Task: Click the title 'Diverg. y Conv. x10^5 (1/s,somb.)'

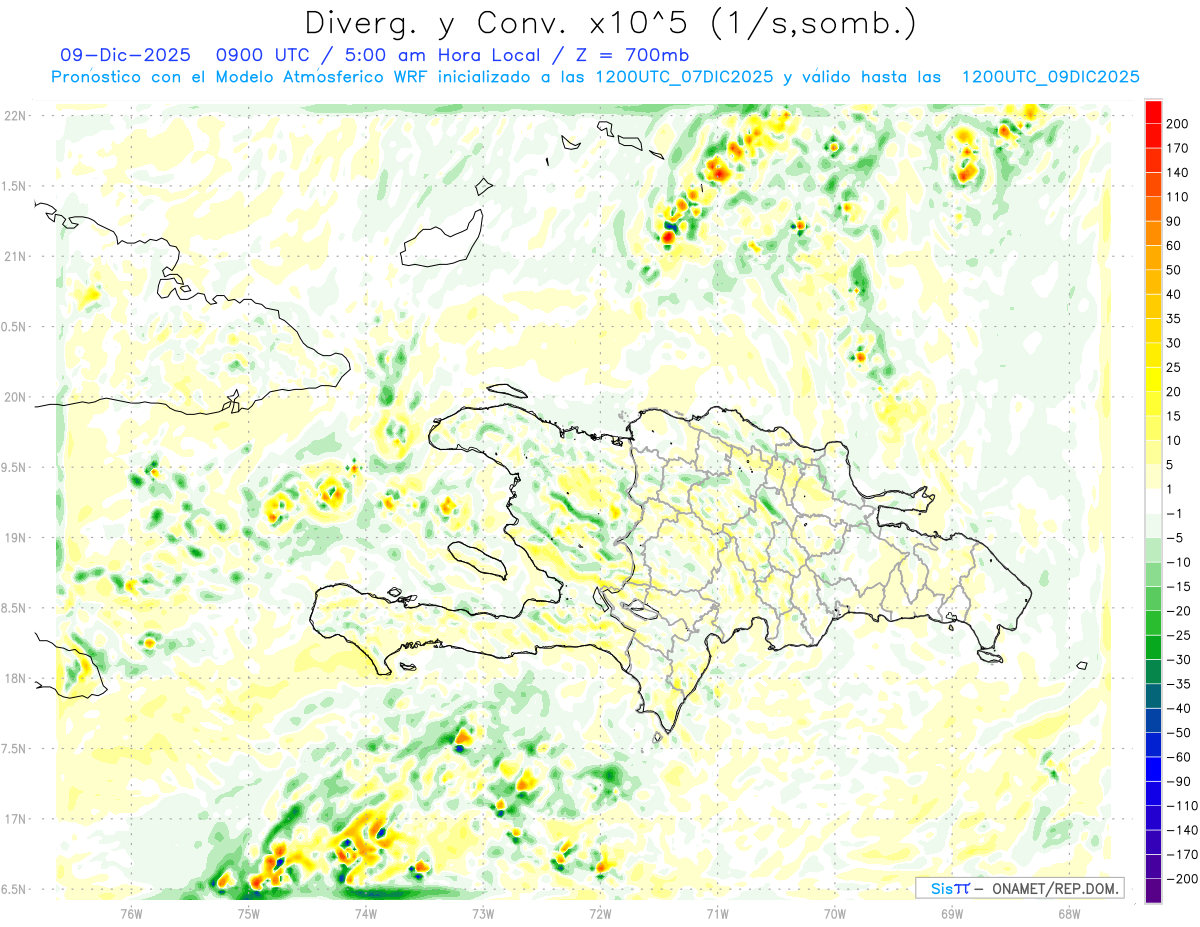Action: coord(611,22)
